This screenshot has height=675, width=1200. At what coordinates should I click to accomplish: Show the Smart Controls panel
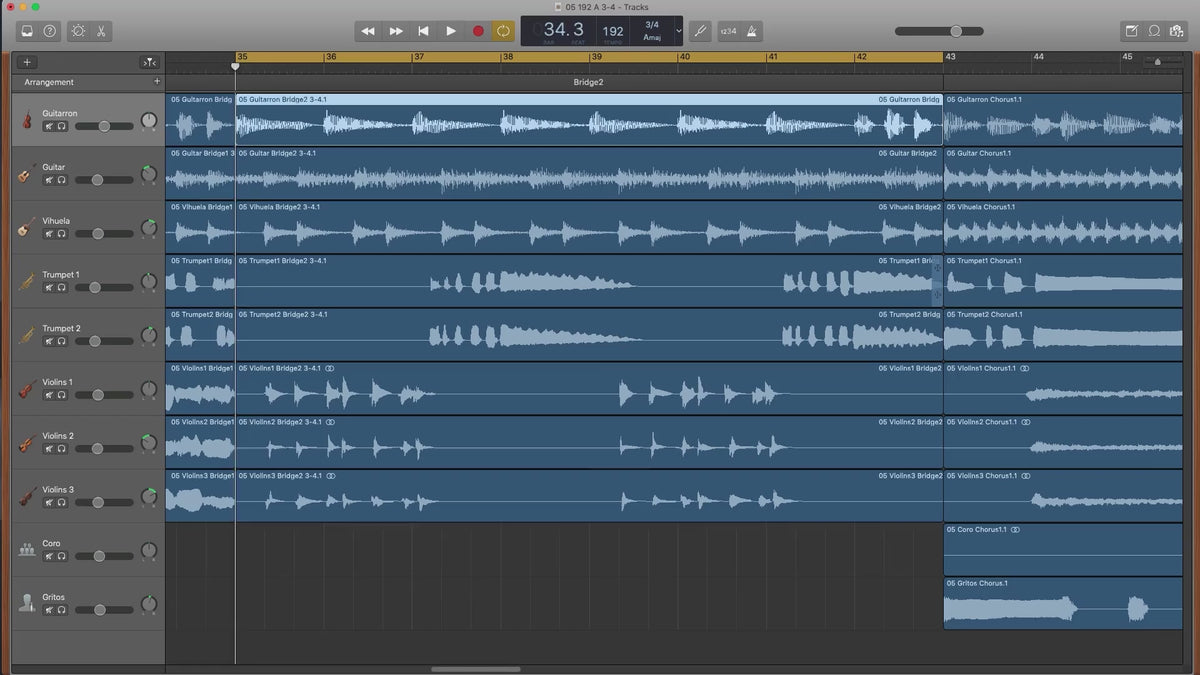78,31
